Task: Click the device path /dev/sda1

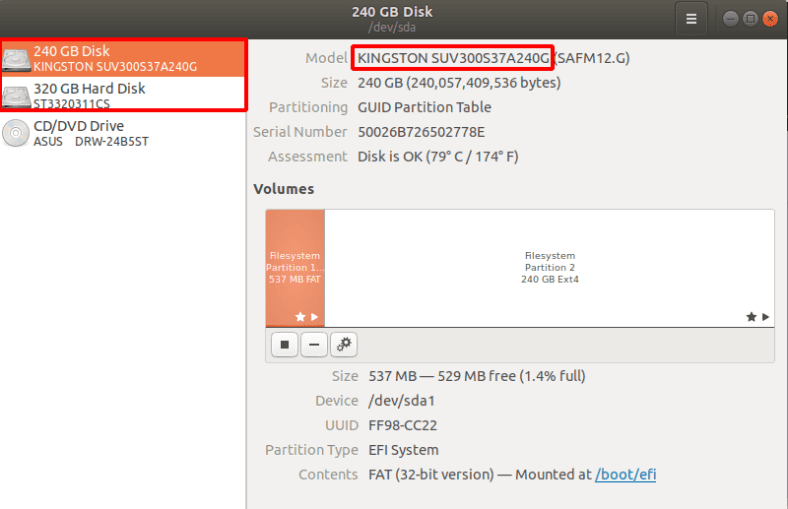Action: tap(402, 401)
